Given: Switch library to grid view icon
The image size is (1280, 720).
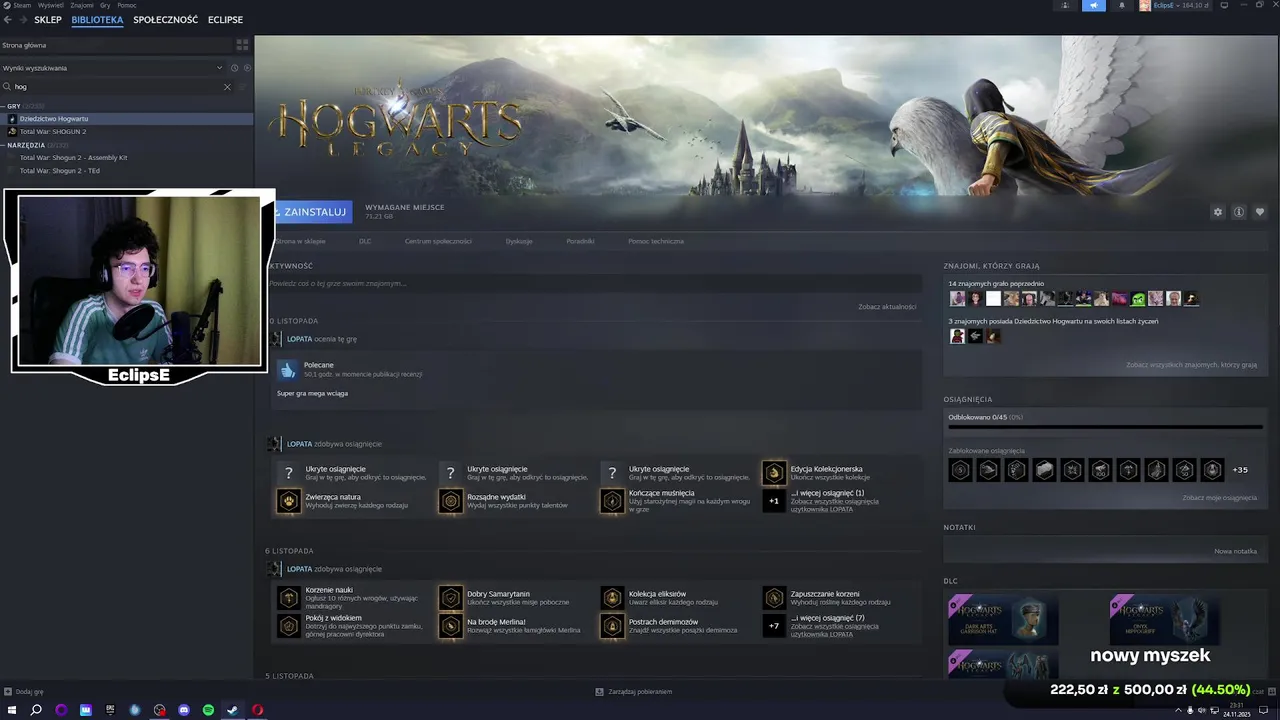Looking at the screenshot, I should [242, 45].
